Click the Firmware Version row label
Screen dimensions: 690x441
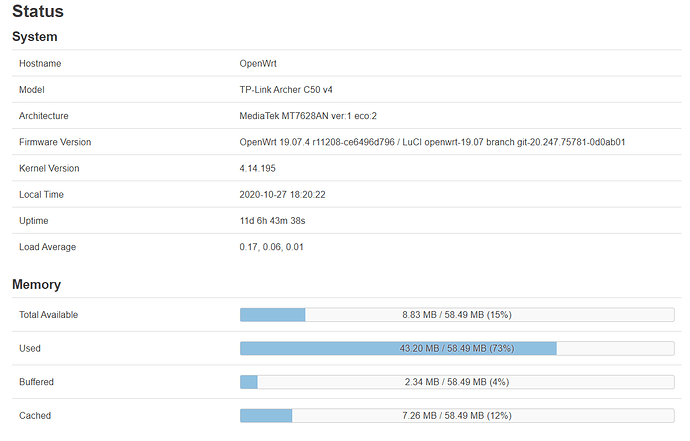pos(55,142)
